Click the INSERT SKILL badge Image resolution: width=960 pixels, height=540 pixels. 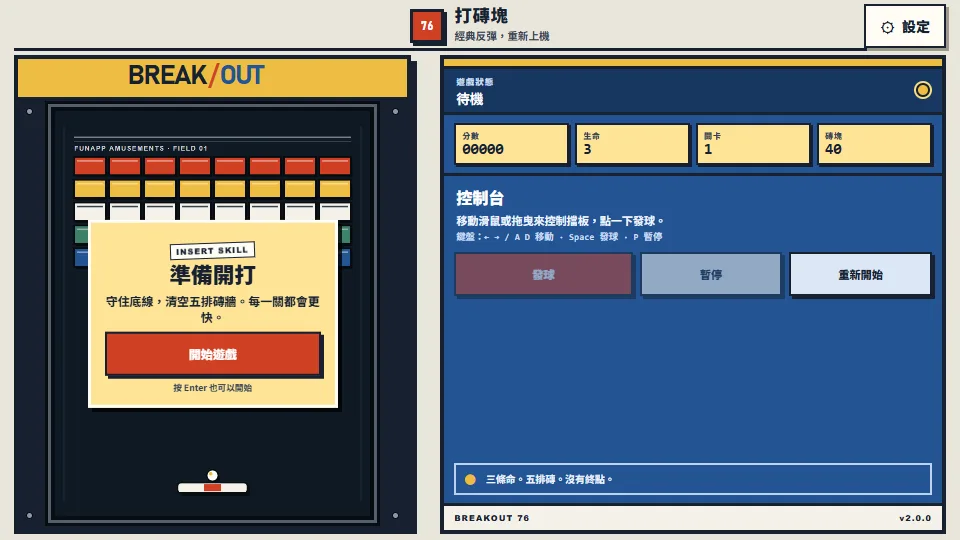point(212,250)
